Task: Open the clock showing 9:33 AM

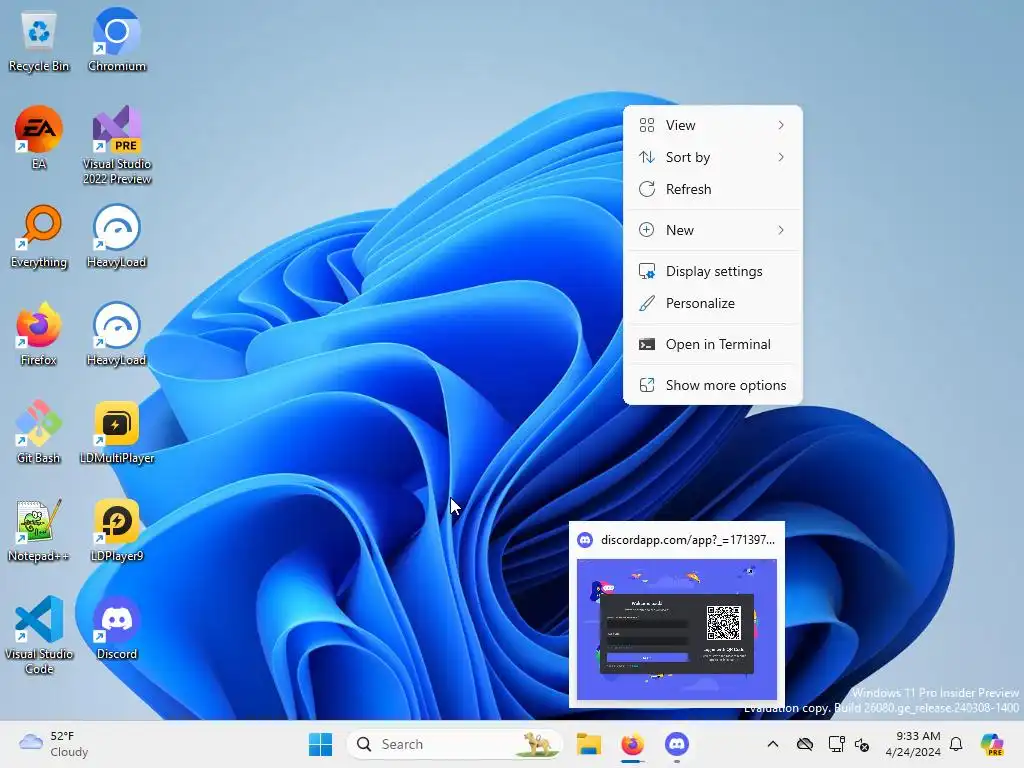Action: tap(913, 744)
